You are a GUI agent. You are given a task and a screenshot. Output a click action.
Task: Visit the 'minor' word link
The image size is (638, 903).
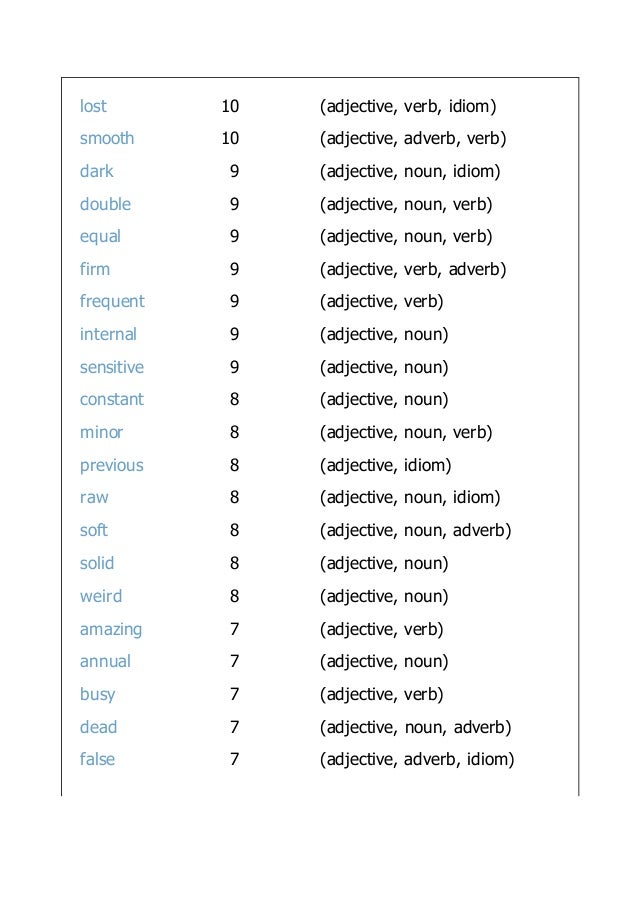click(x=101, y=432)
